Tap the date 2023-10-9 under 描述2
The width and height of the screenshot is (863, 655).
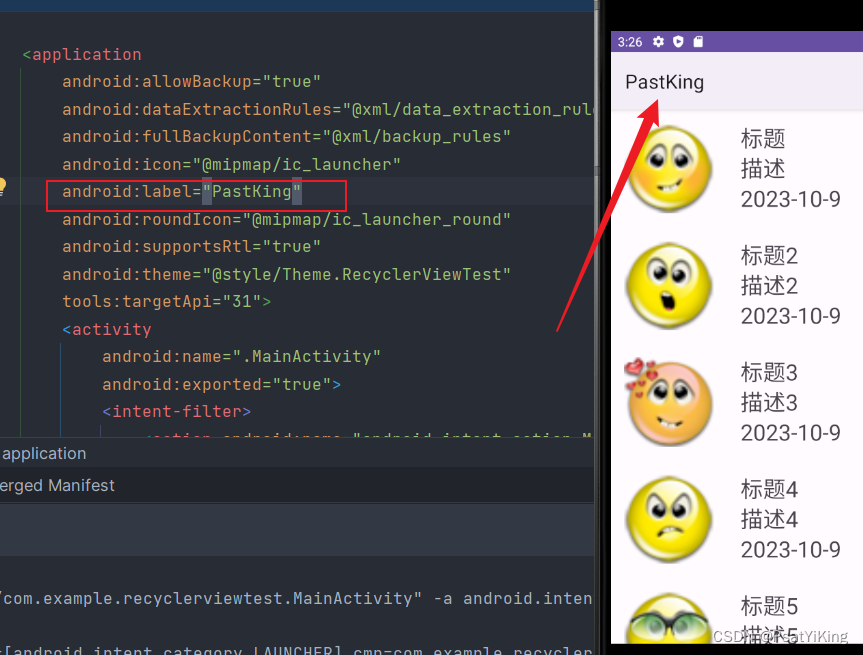790,316
